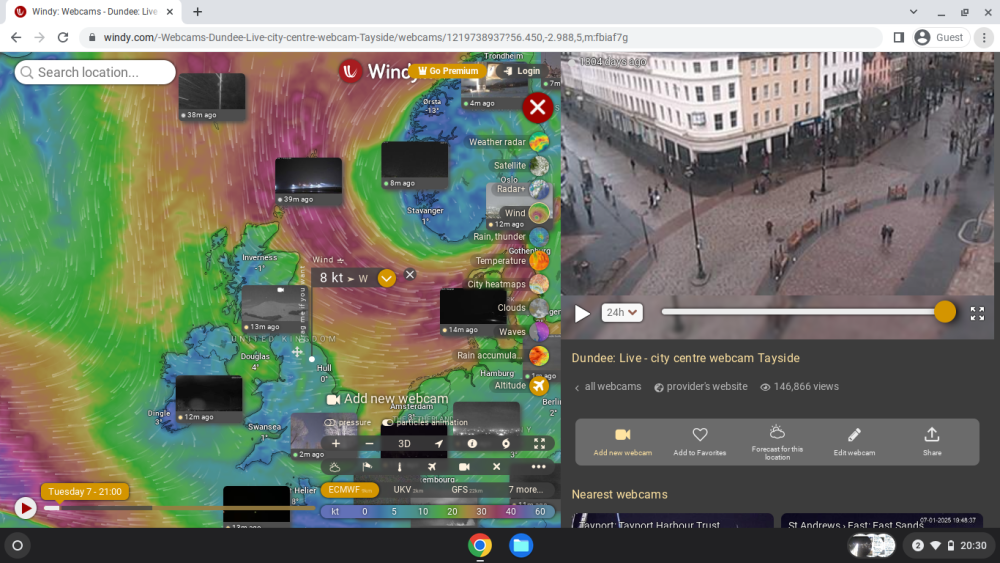Open the provider's website link
This screenshot has height=563, width=1000.
[701, 386]
